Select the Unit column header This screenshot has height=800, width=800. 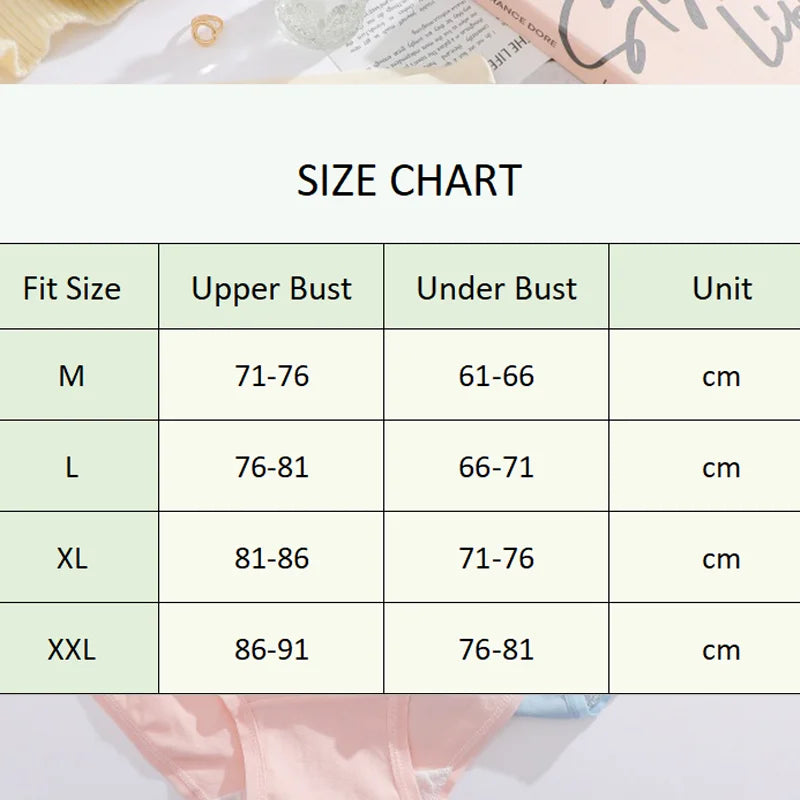[721, 289]
